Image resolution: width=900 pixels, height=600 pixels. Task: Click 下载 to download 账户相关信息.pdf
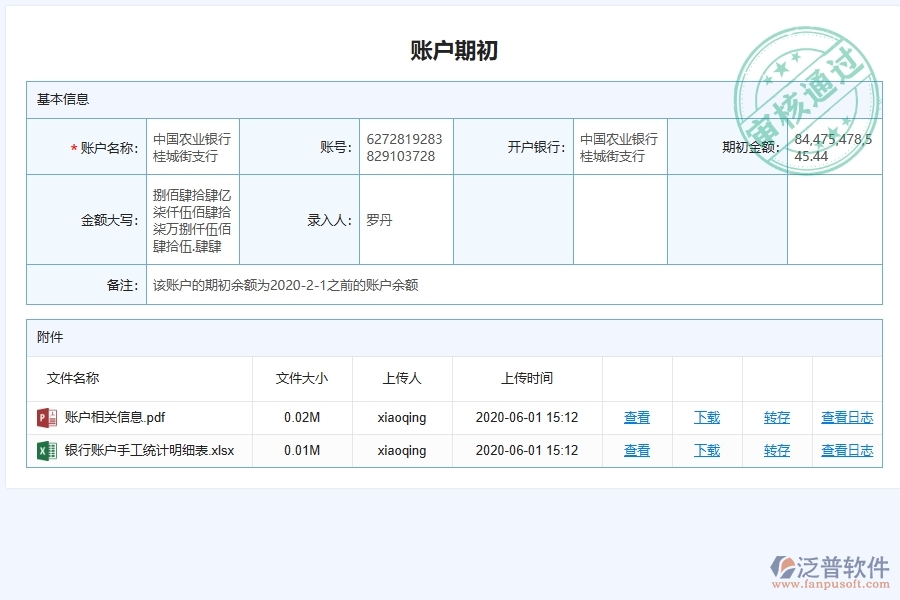706,417
